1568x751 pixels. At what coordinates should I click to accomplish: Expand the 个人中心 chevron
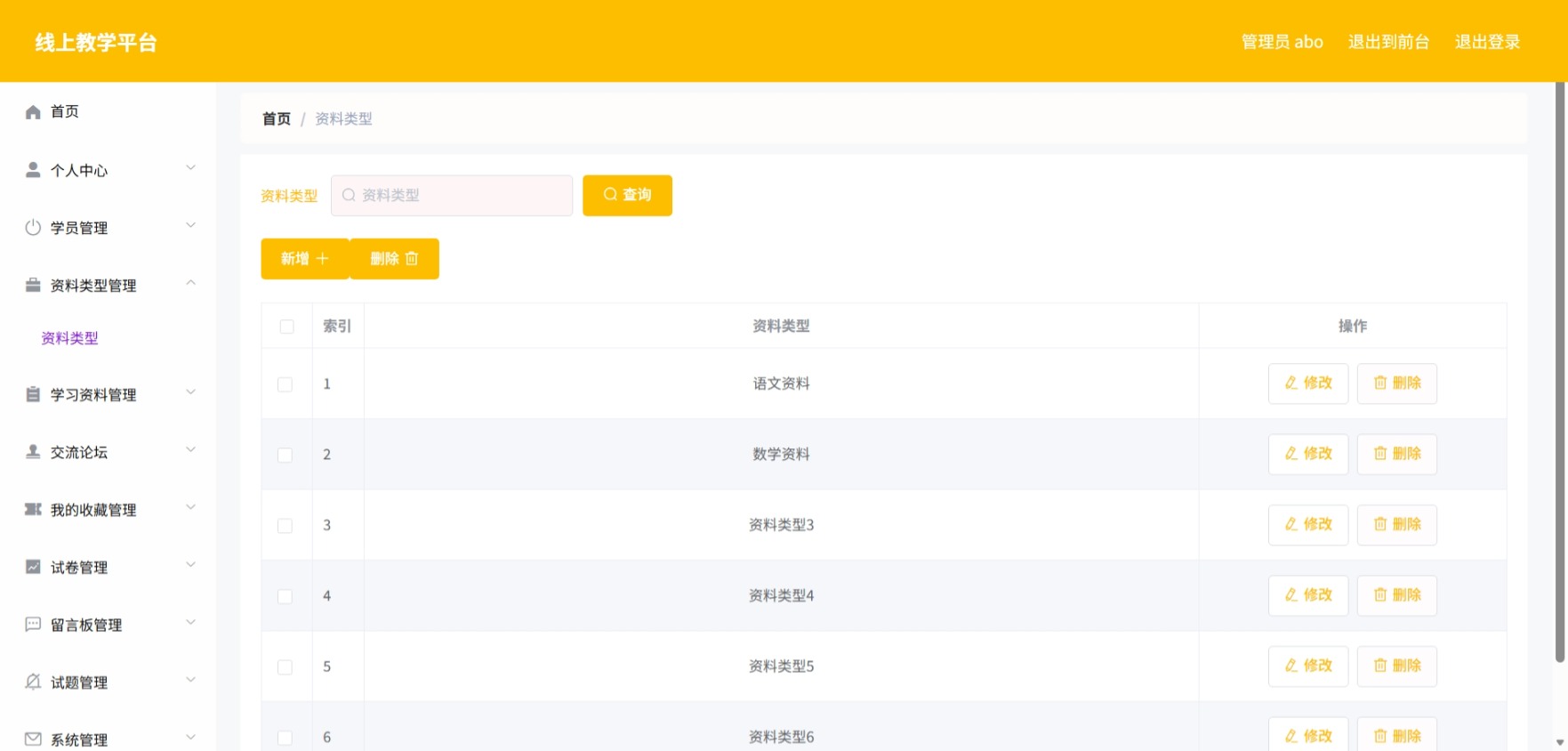point(190,167)
